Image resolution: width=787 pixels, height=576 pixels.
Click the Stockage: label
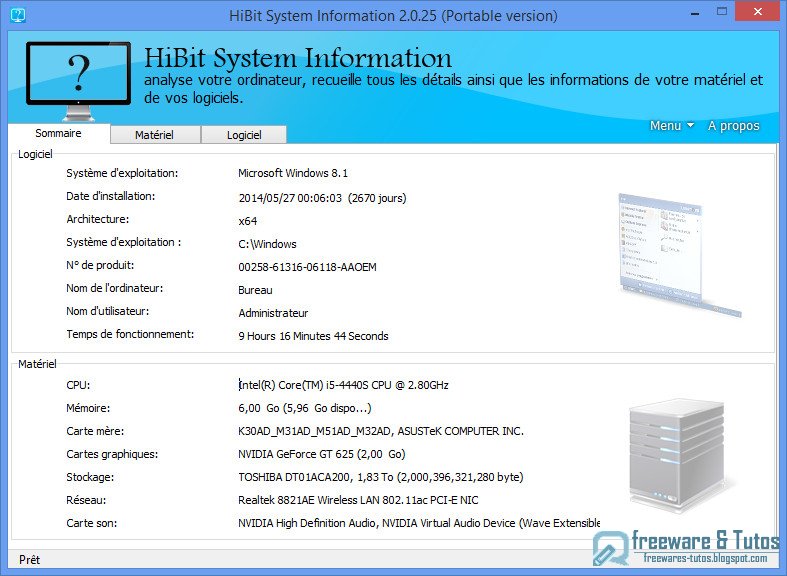[x=90, y=477]
